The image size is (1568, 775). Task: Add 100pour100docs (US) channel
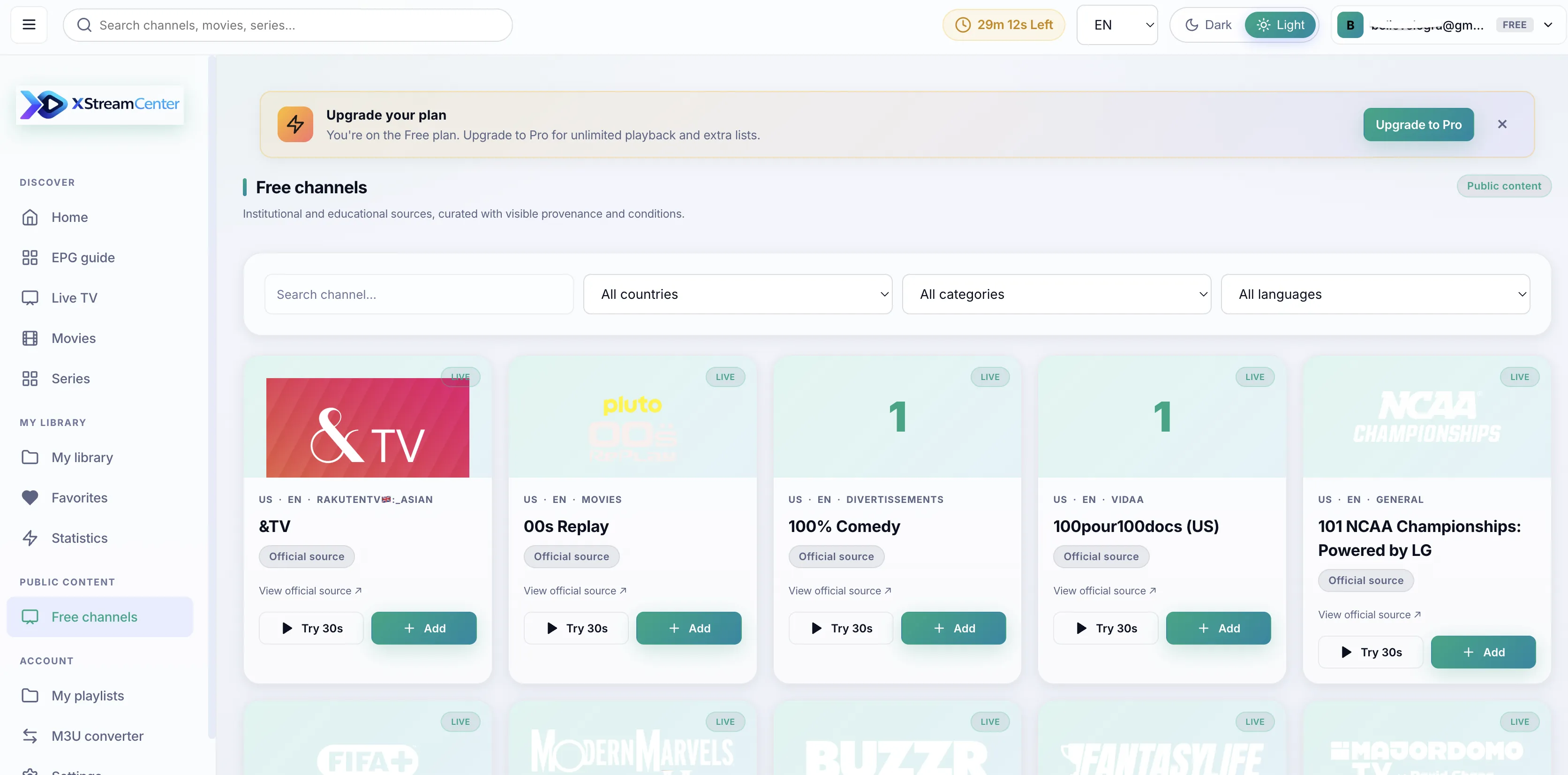pyautogui.click(x=1218, y=628)
